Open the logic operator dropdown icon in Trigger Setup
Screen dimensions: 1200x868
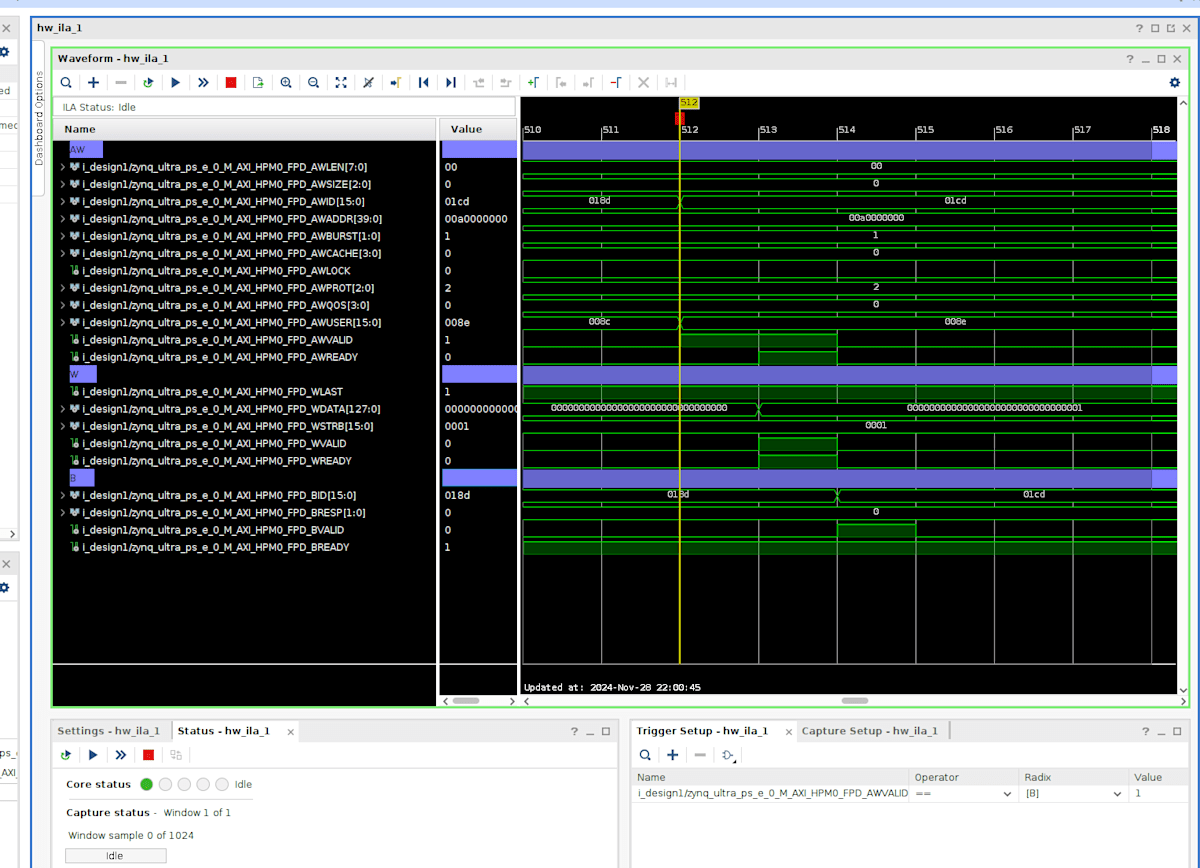728,755
